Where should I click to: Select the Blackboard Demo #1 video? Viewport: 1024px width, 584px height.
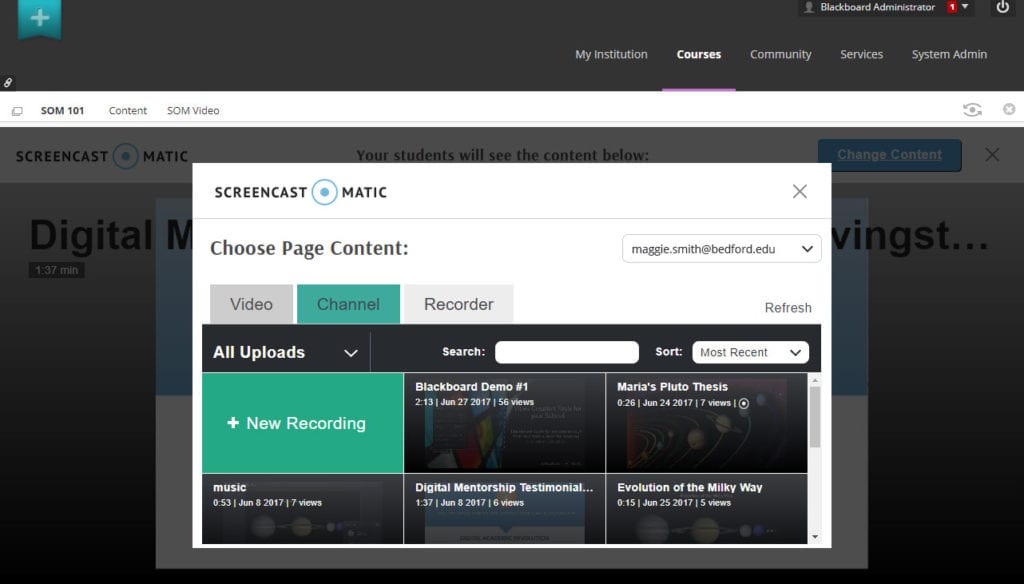tap(504, 423)
